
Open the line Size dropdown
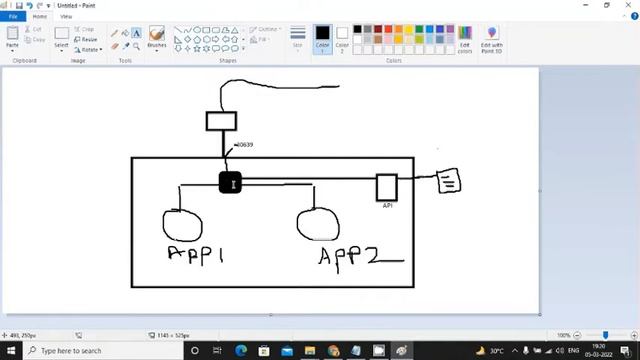tap(298, 39)
